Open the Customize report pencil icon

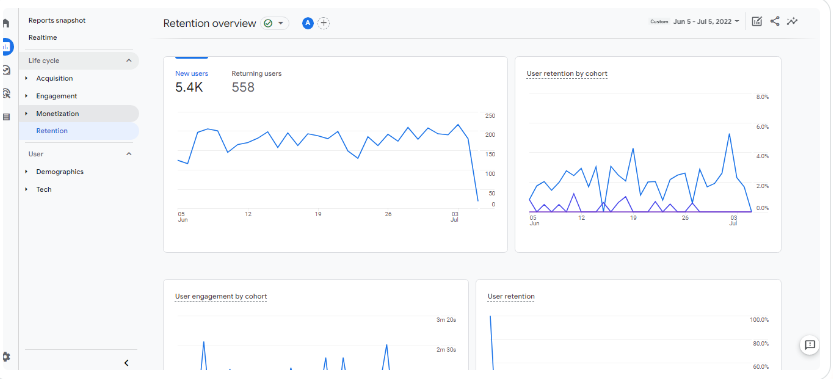pyautogui.click(x=757, y=22)
